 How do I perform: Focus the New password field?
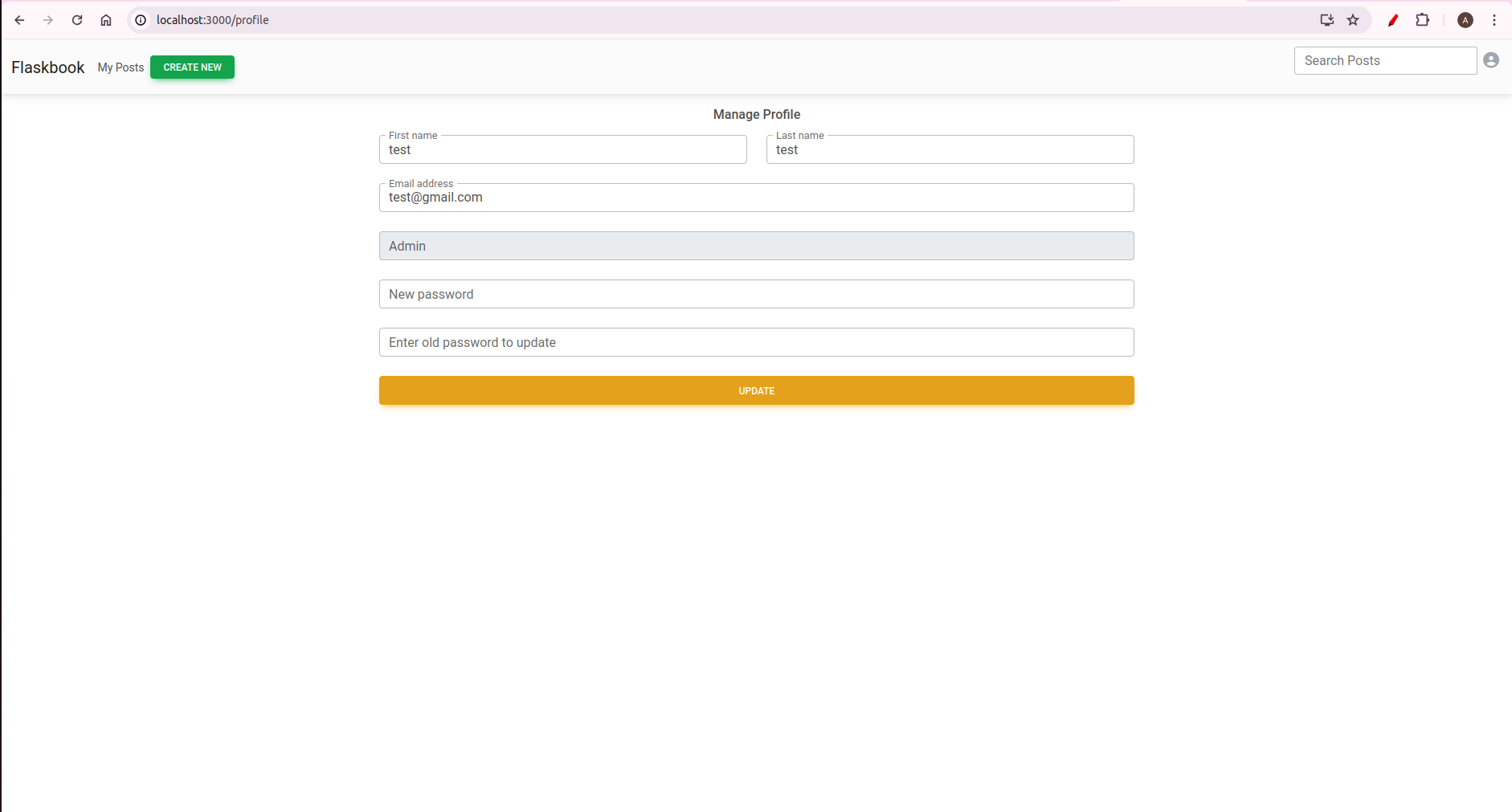(756, 294)
